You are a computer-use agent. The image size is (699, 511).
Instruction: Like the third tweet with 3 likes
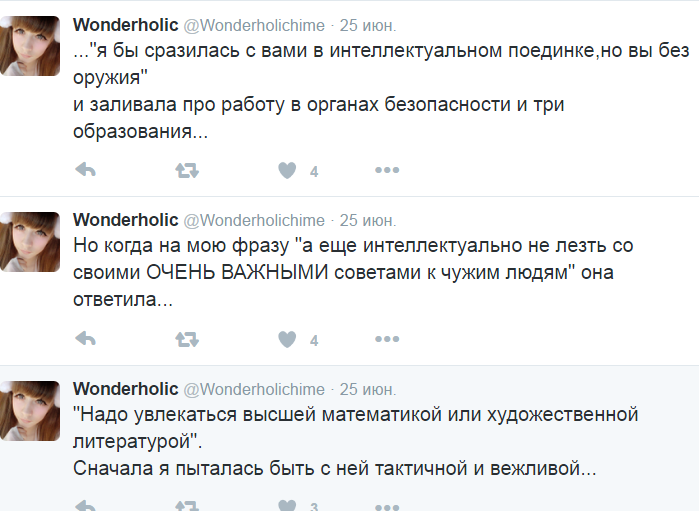pos(287,506)
